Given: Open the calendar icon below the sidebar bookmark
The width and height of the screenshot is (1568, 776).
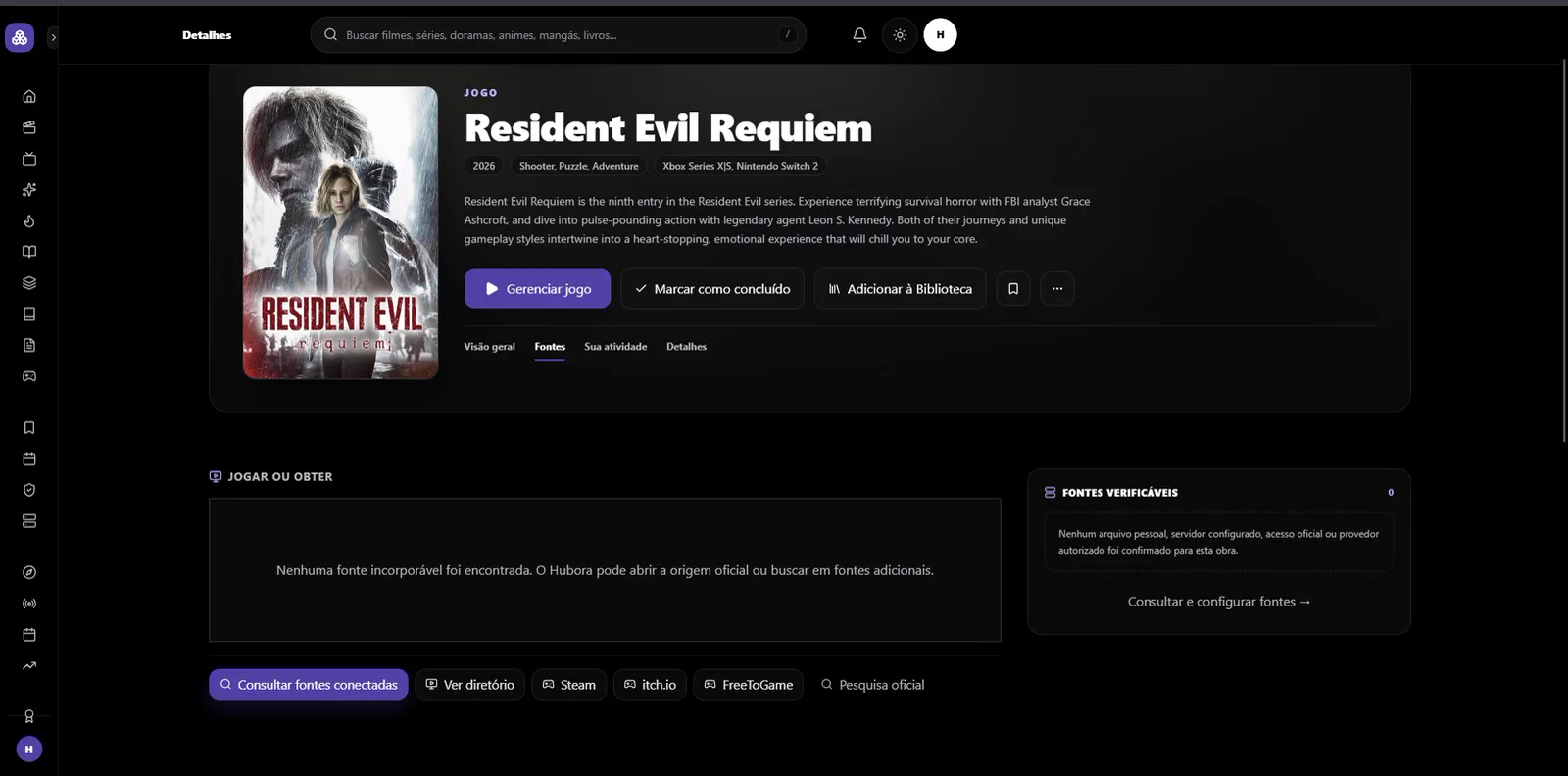Looking at the screenshot, I should pos(29,459).
